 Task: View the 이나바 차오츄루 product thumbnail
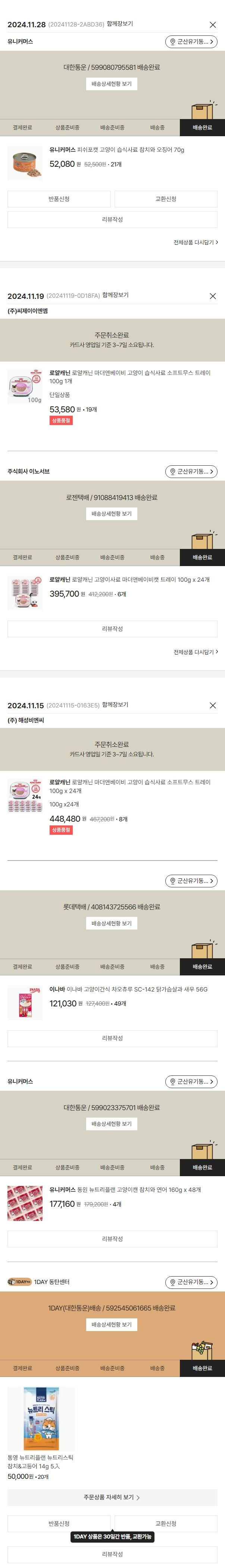(x=25, y=1003)
